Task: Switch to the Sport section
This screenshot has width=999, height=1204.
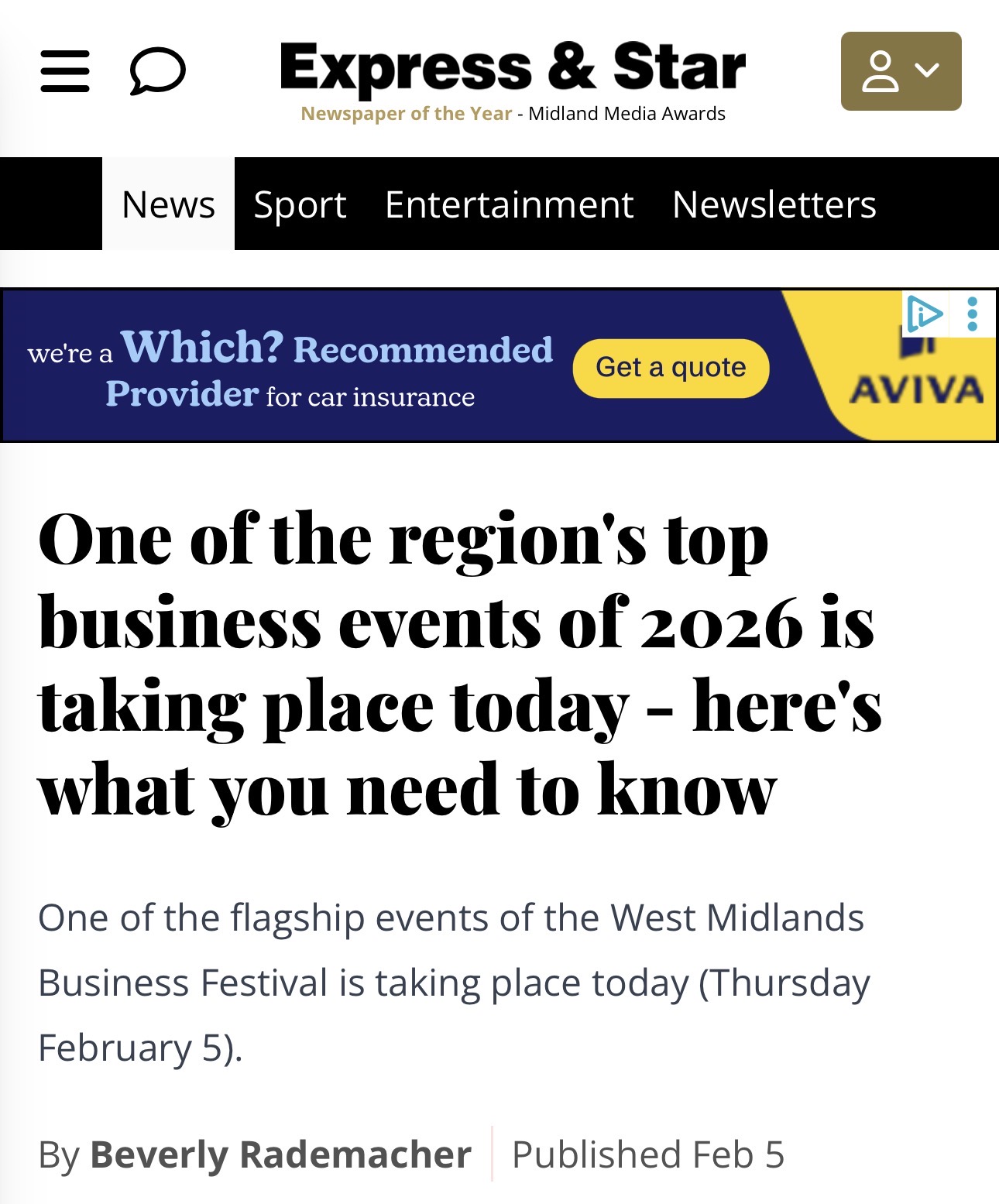Action: coord(300,204)
